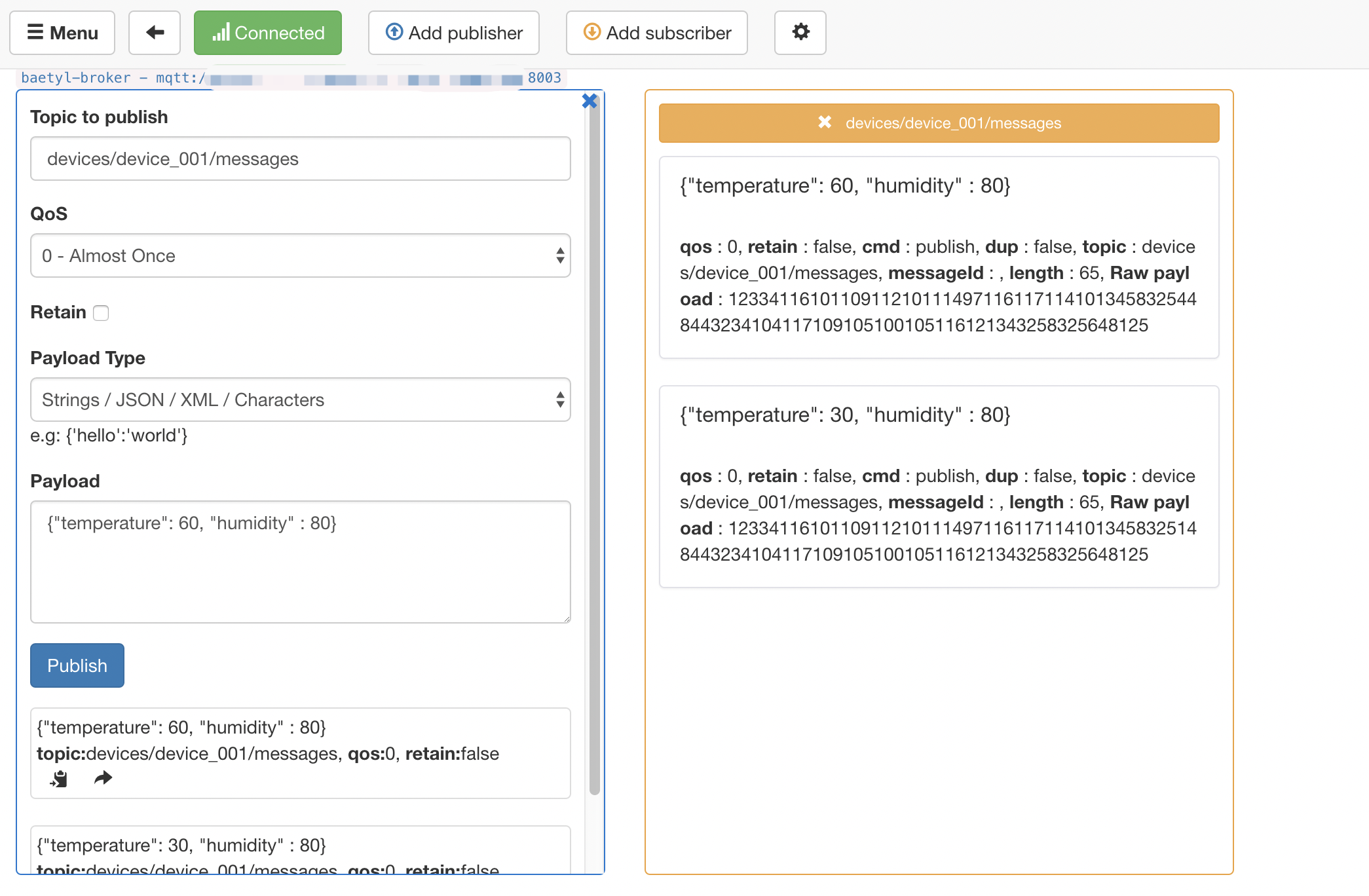Click the baetyl-broker connection link

(x=291, y=78)
